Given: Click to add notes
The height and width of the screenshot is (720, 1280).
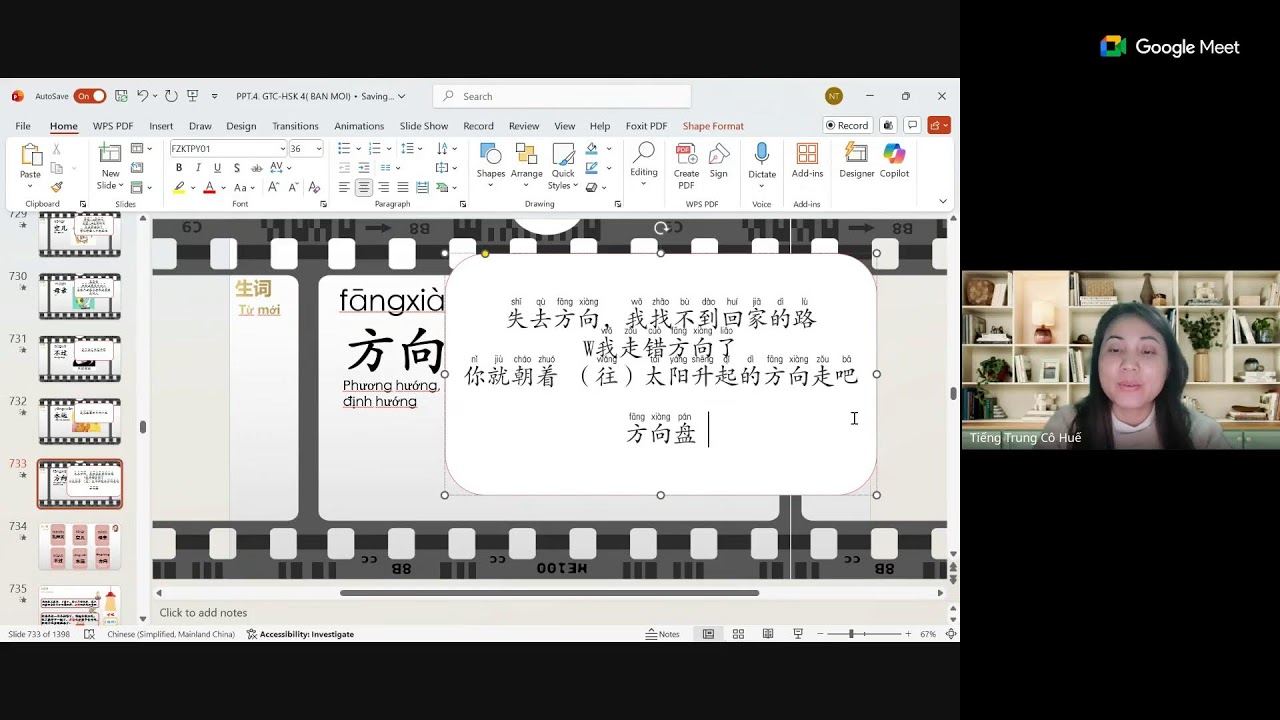Looking at the screenshot, I should 203,613.
